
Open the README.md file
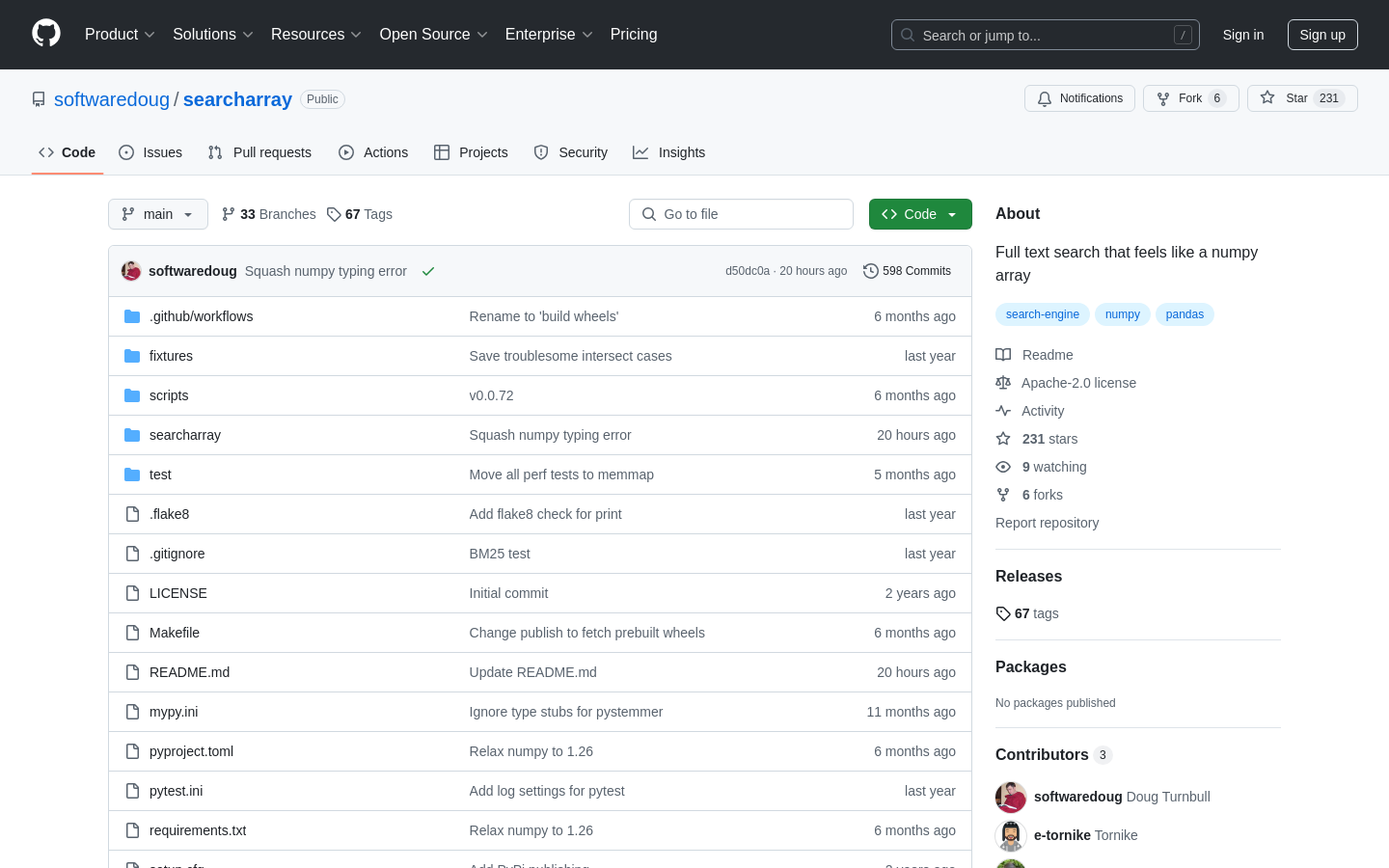point(189,672)
